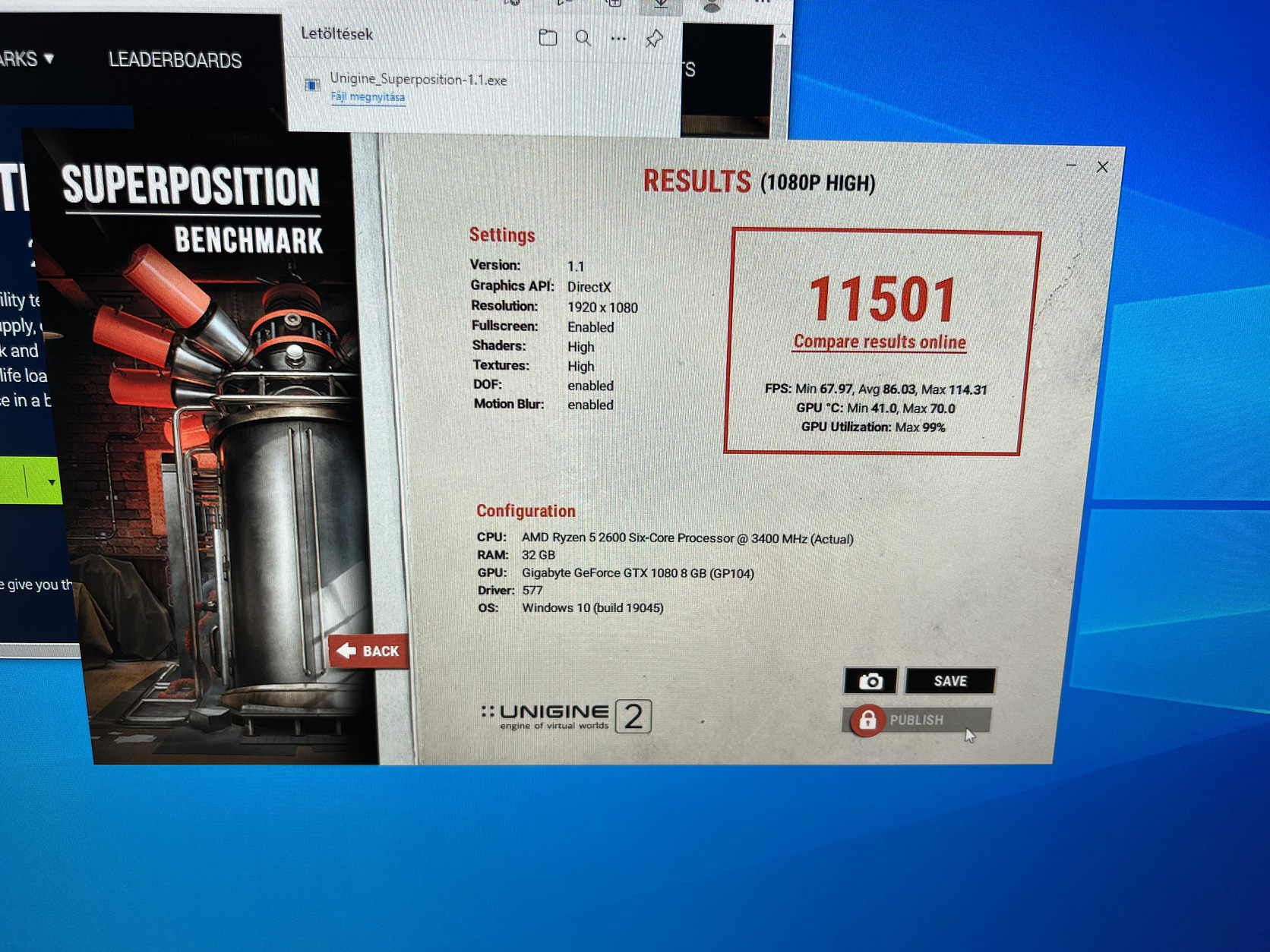Pin the Letöltések downloads panel

[654, 39]
